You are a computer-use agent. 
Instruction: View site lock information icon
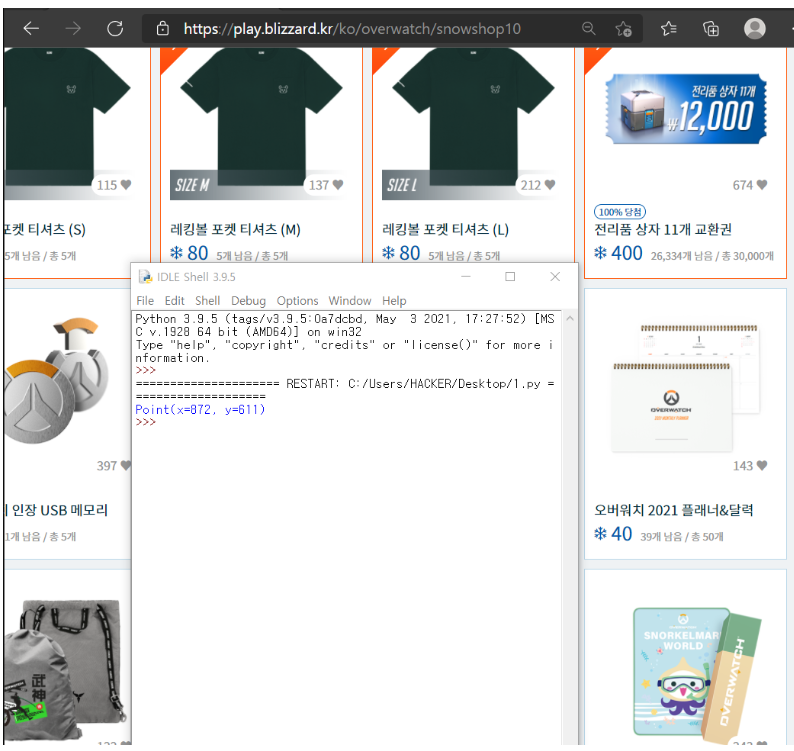click(163, 28)
